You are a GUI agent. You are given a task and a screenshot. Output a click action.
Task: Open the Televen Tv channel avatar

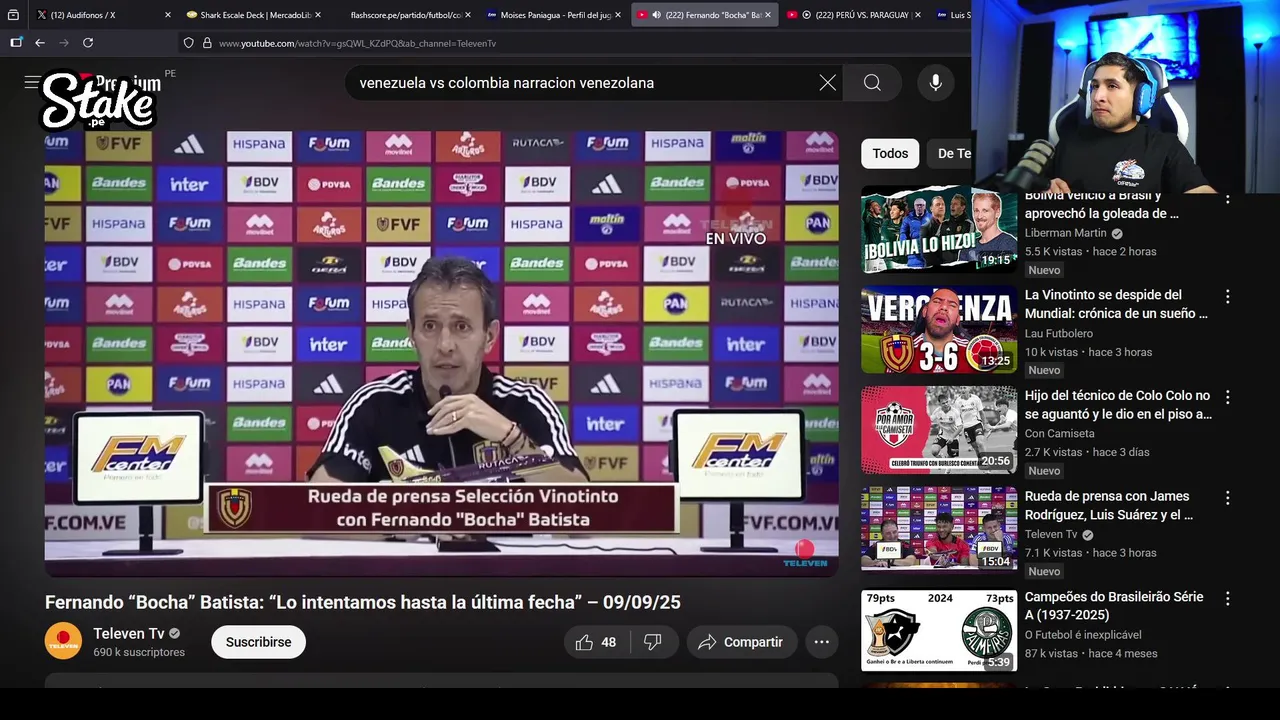(63, 641)
